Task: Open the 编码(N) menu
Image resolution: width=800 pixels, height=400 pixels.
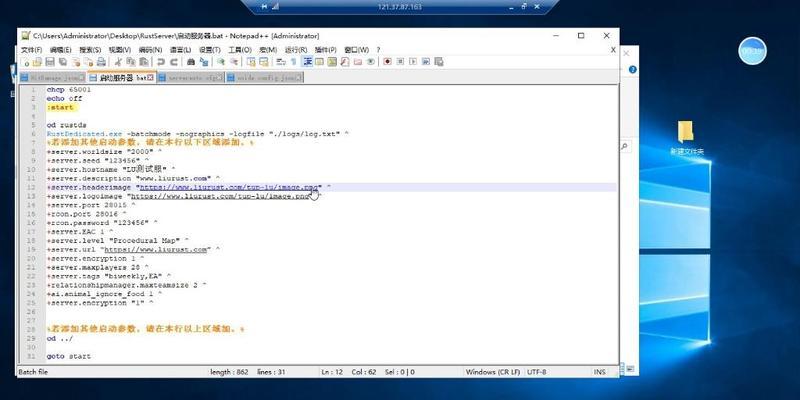Action: tap(150, 49)
